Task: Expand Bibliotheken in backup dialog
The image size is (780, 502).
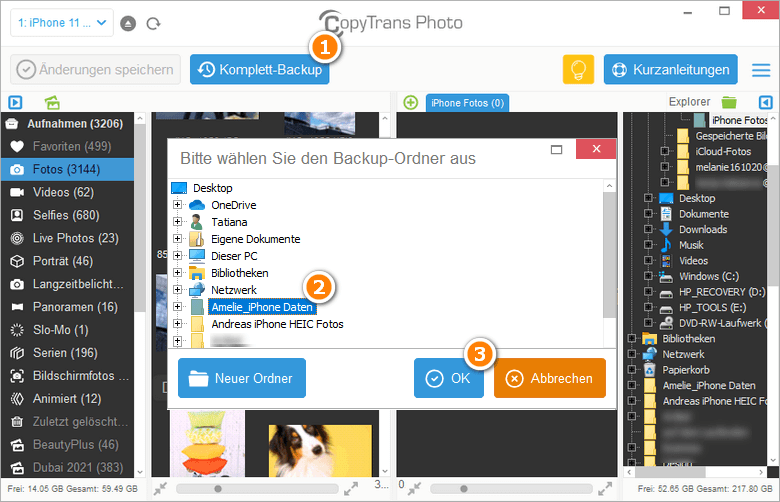Action: [177, 272]
